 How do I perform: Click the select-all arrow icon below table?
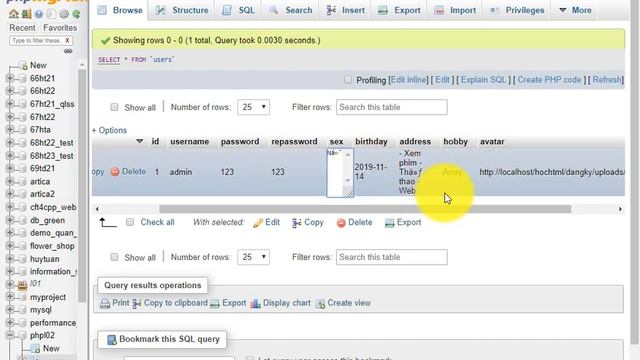(108, 222)
